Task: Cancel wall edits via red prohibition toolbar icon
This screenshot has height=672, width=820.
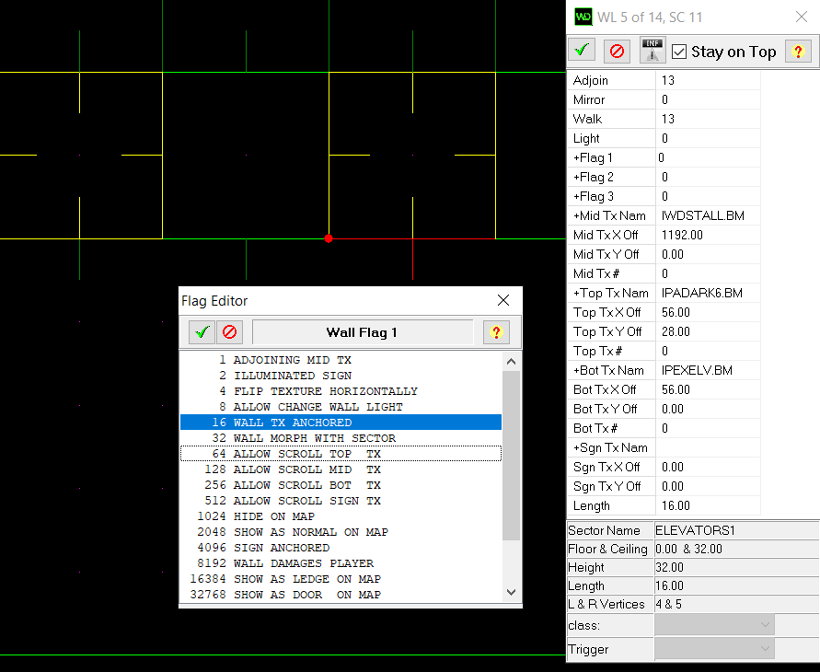Action: coord(616,50)
